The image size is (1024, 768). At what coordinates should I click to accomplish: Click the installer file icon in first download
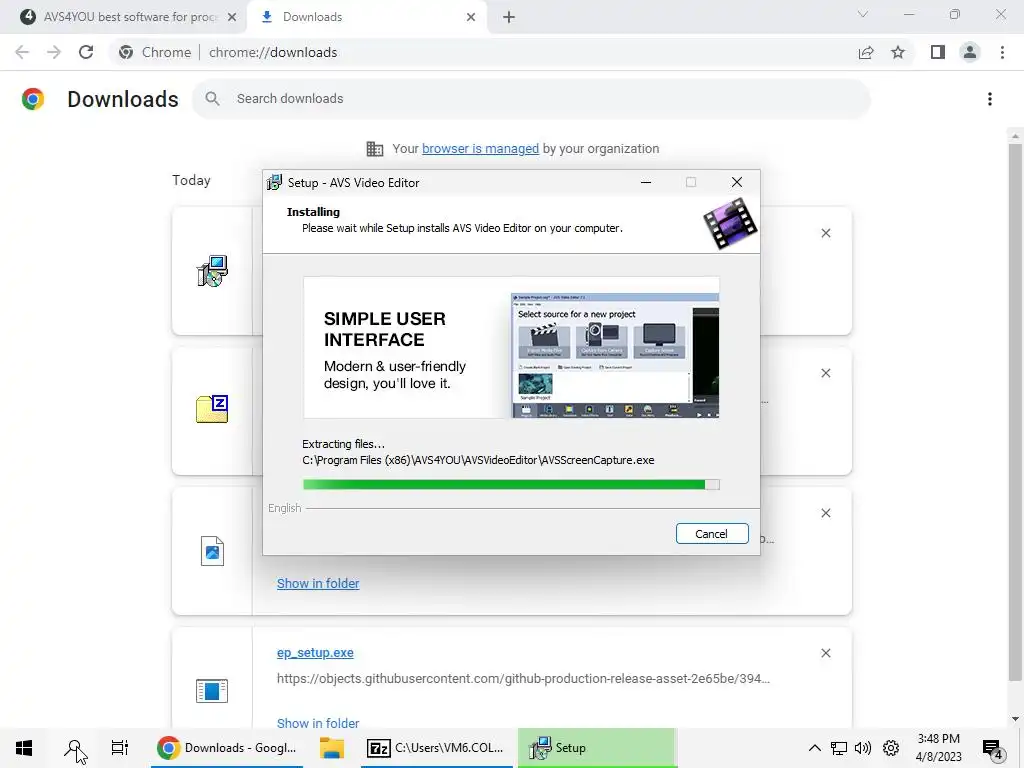(x=212, y=271)
